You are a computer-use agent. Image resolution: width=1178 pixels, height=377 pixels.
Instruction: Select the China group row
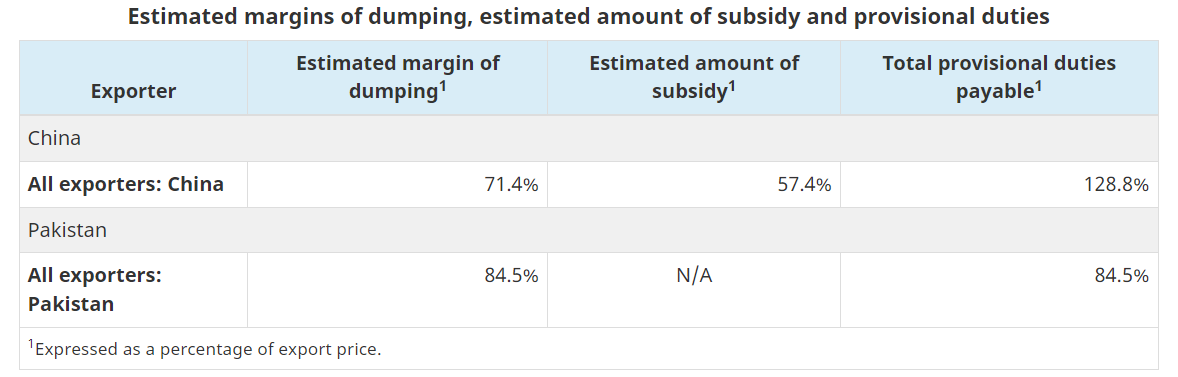tap(589, 138)
